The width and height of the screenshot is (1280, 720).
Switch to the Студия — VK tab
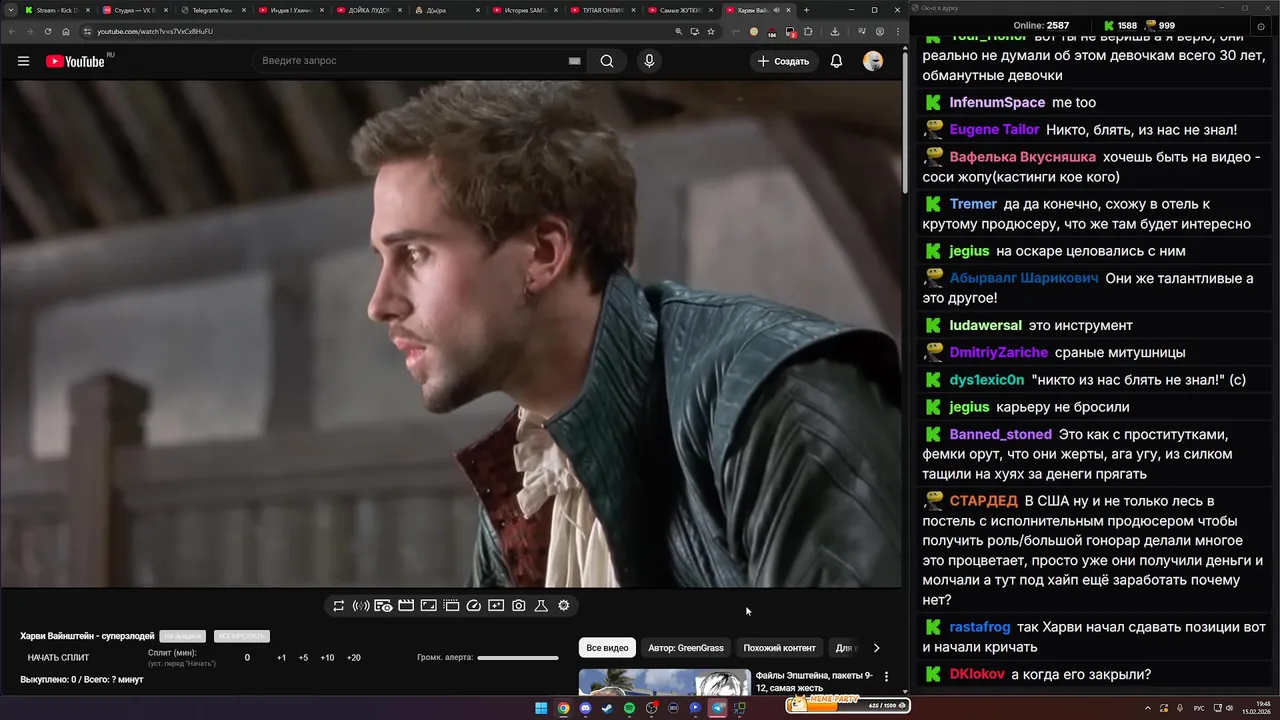tap(134, 10)
